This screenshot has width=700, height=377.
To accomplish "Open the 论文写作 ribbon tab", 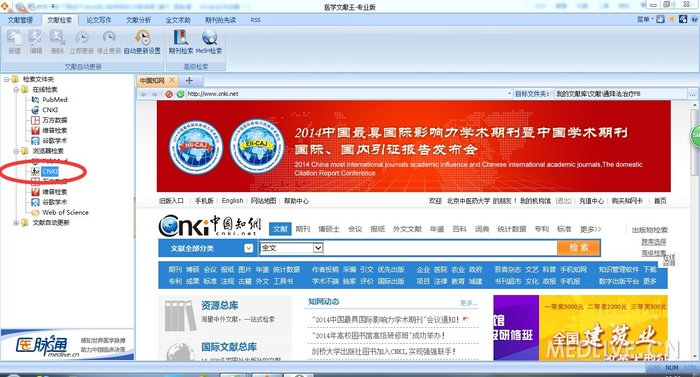I will coord(99,20).
